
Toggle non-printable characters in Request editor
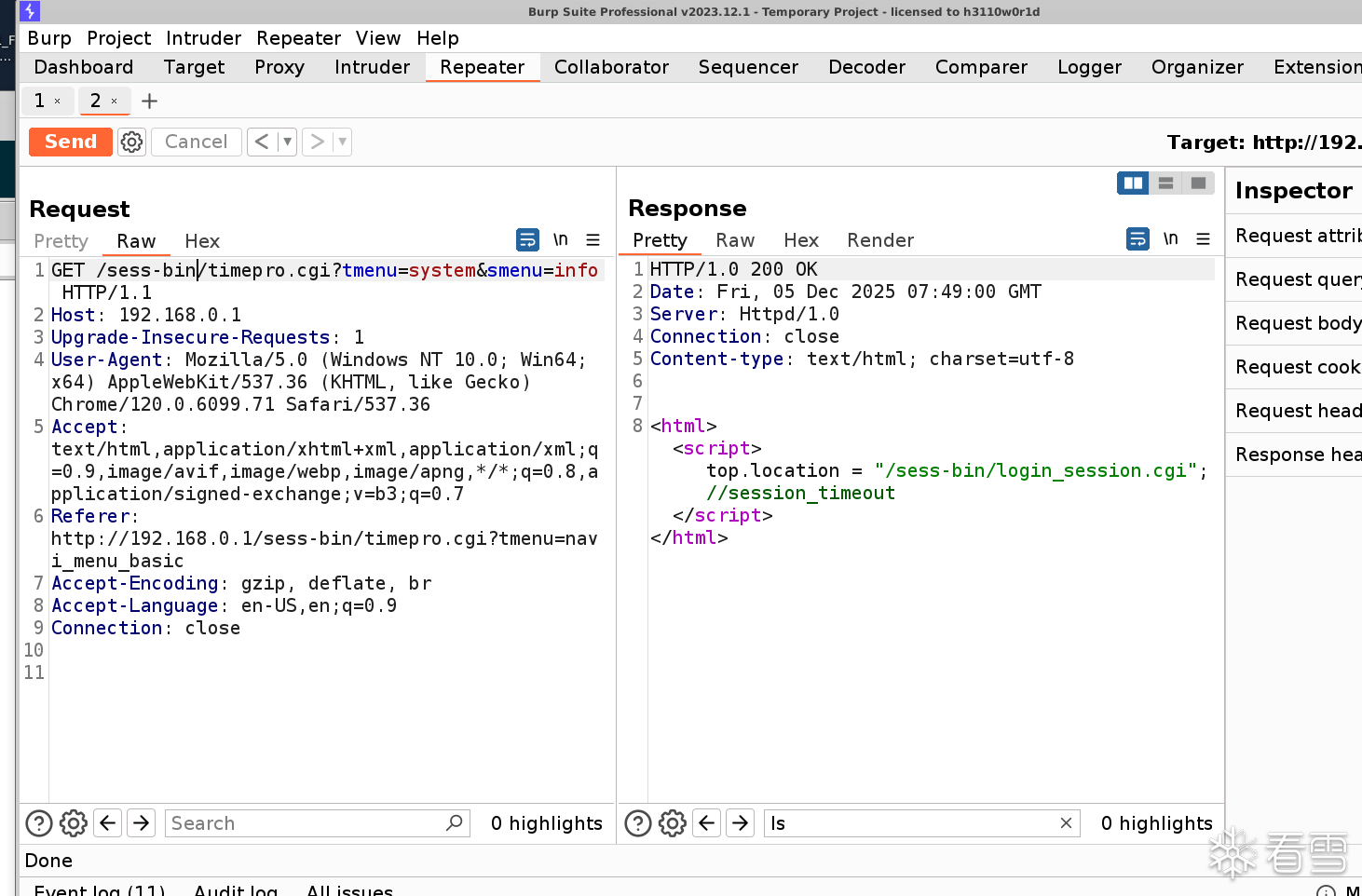561,240
